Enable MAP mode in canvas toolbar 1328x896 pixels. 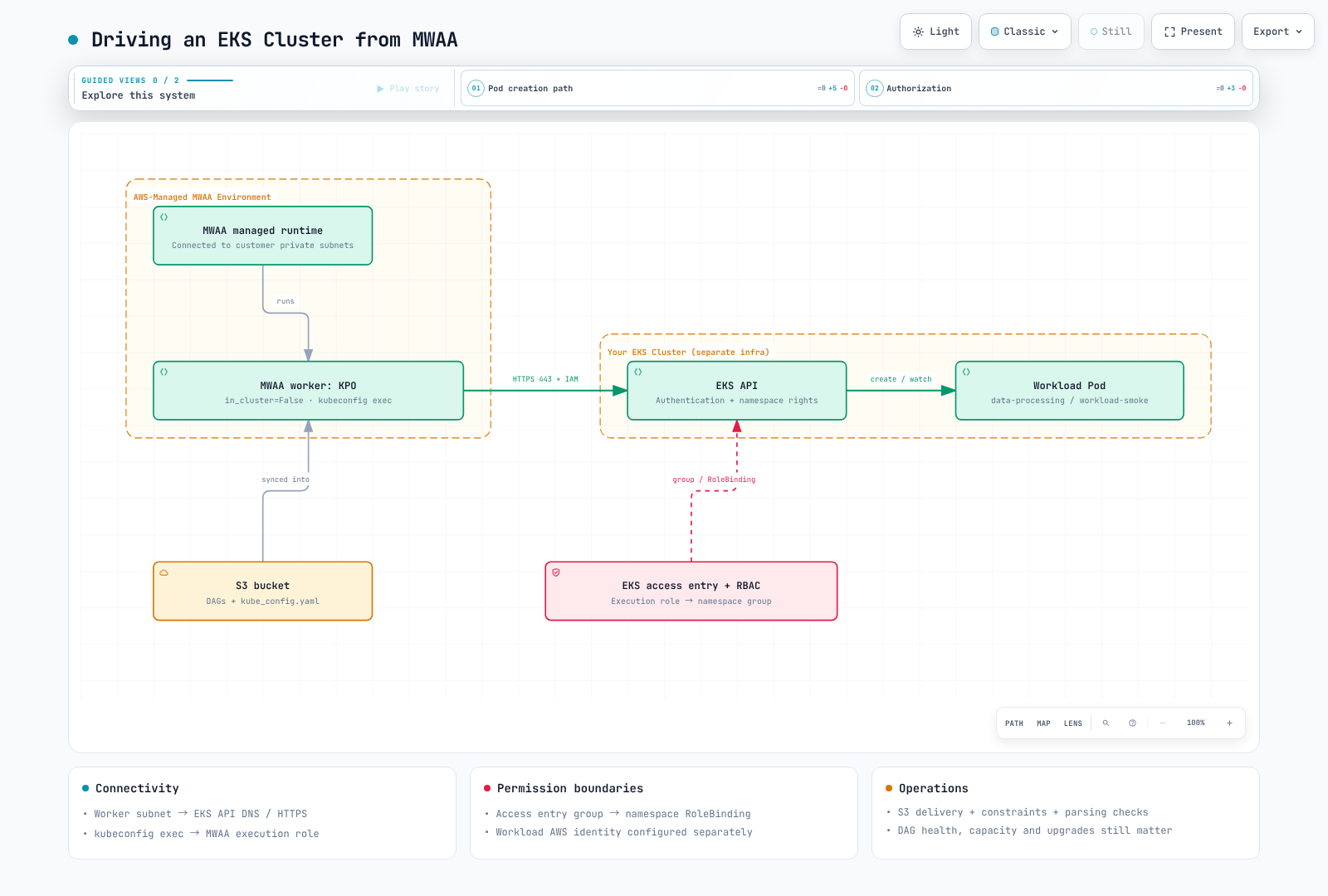click(1043, 723)
